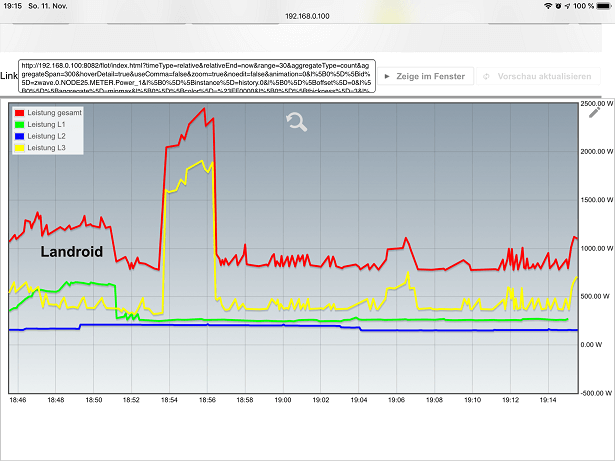
Task: Click the yellow Leistung L3 legend swatch
Action: [x=19, y=147]
